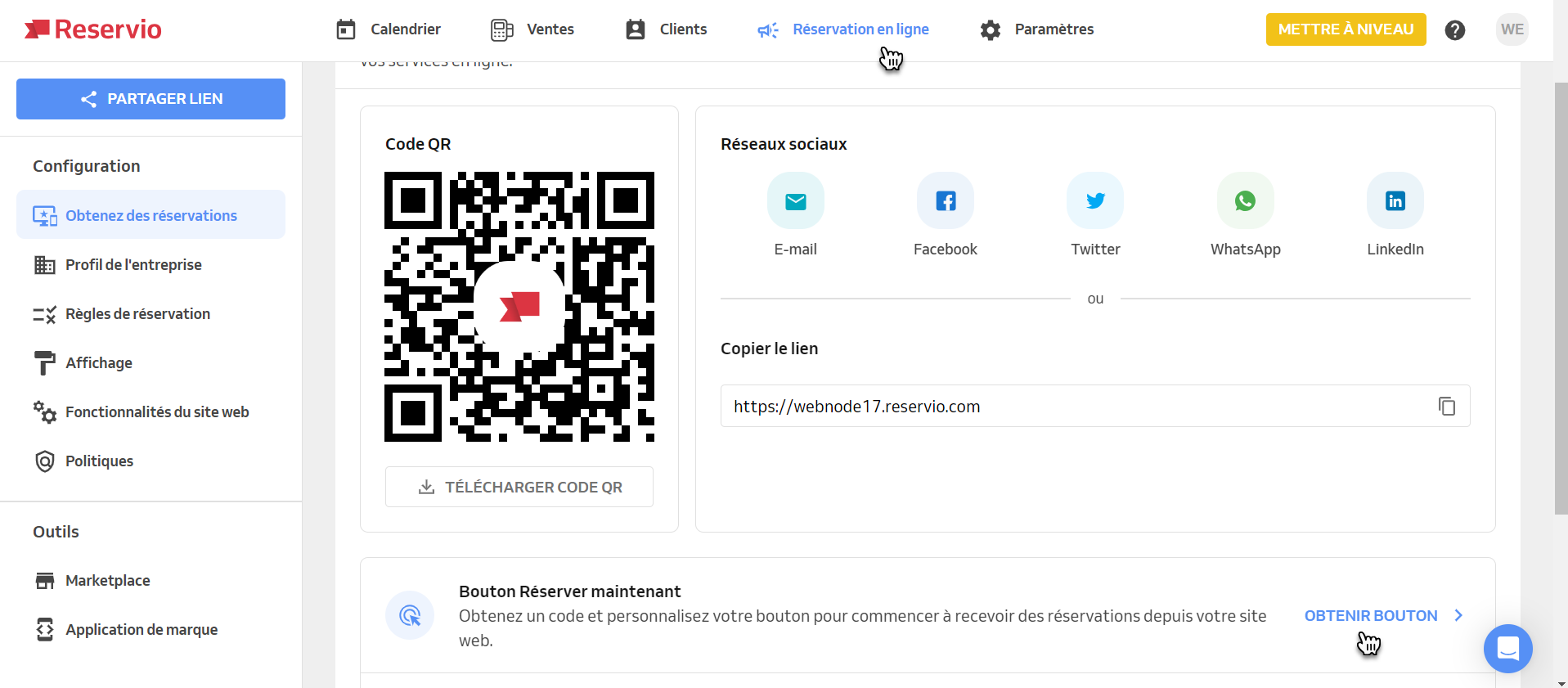Screen dimensions: 1568x688
Task: Click the Ventes calculator icon
Action: [x=501, y=30]
